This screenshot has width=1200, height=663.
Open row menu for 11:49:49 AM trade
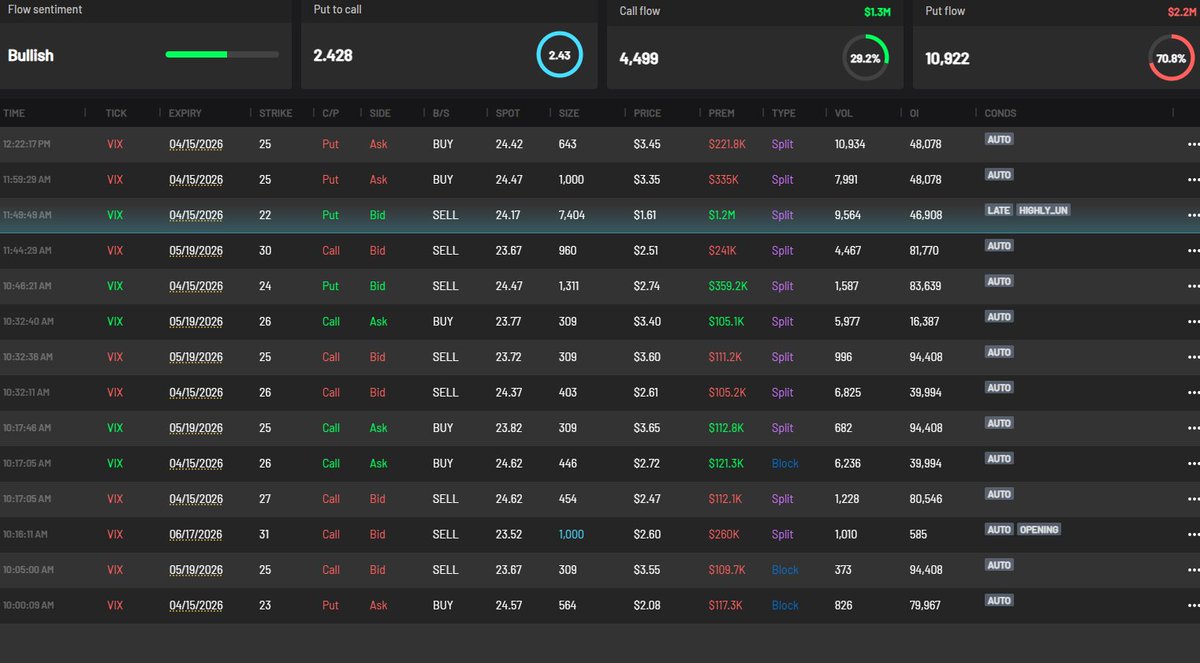[1192, 215]
